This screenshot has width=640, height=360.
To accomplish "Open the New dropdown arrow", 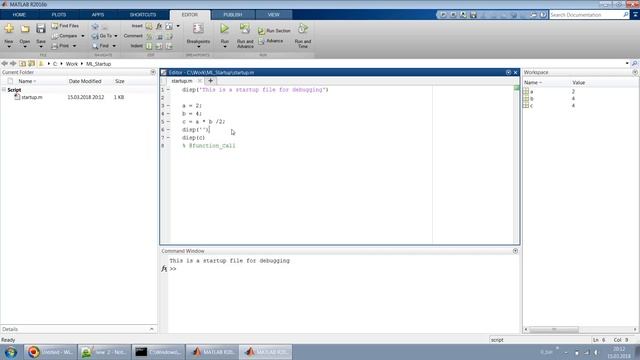I will pyautogui.click(x=9, y=47).
